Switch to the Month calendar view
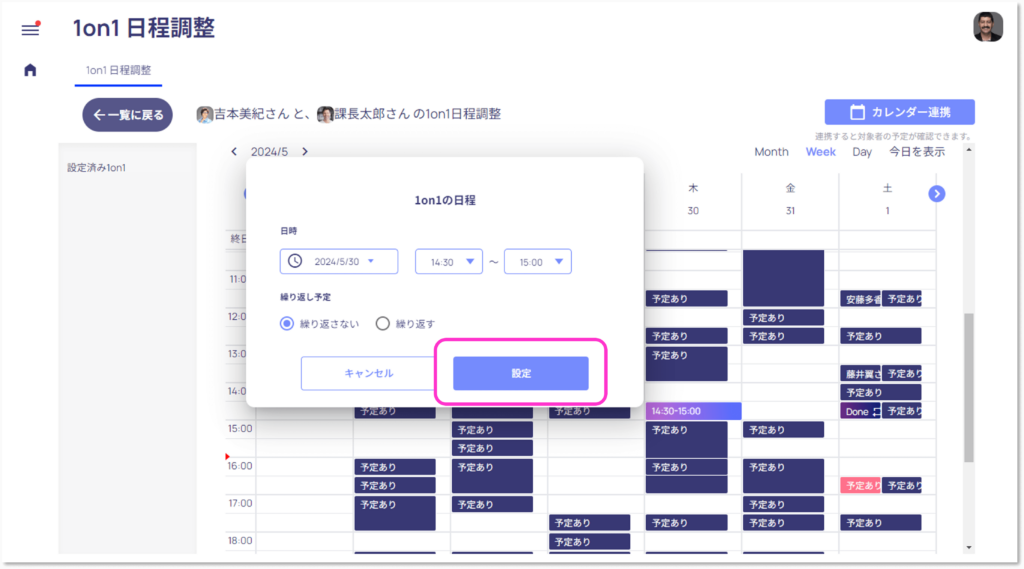This screenshot has height=569, width=1024. tap(771, 152)
